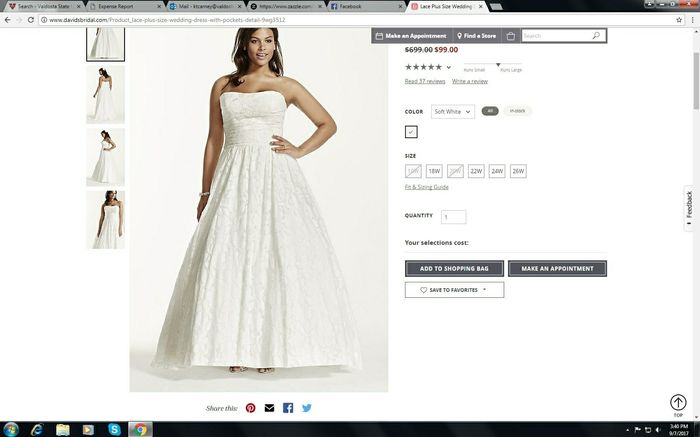
Task: View third dress thumbnail
Action: click(x=105, y=157)
